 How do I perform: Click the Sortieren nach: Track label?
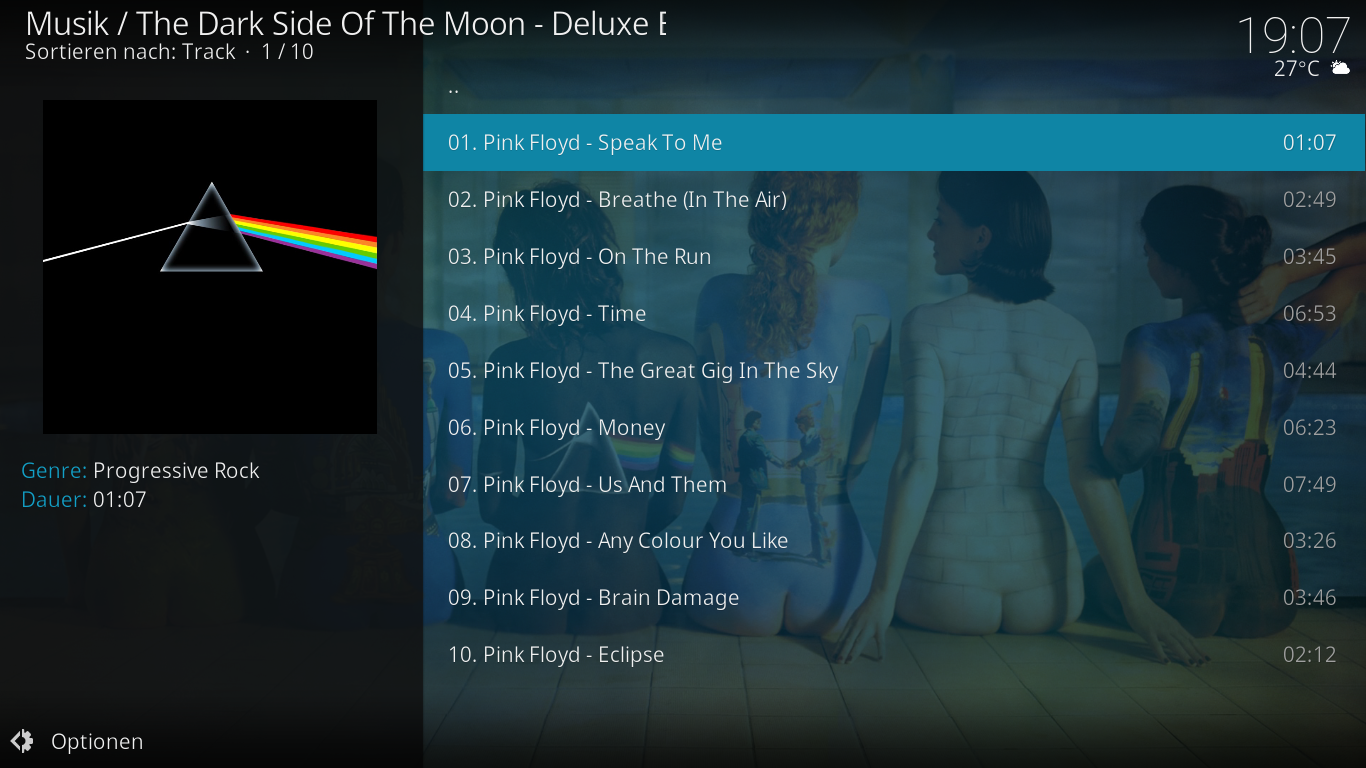coord(130,52)
